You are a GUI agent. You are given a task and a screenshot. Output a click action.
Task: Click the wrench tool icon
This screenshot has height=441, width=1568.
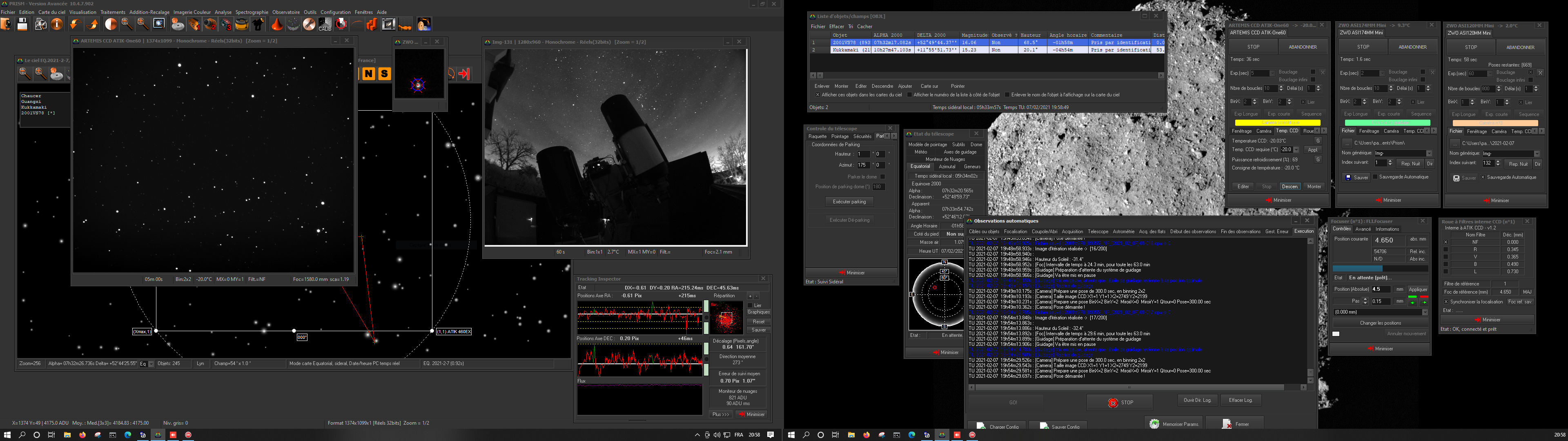[x=309, y=24]
